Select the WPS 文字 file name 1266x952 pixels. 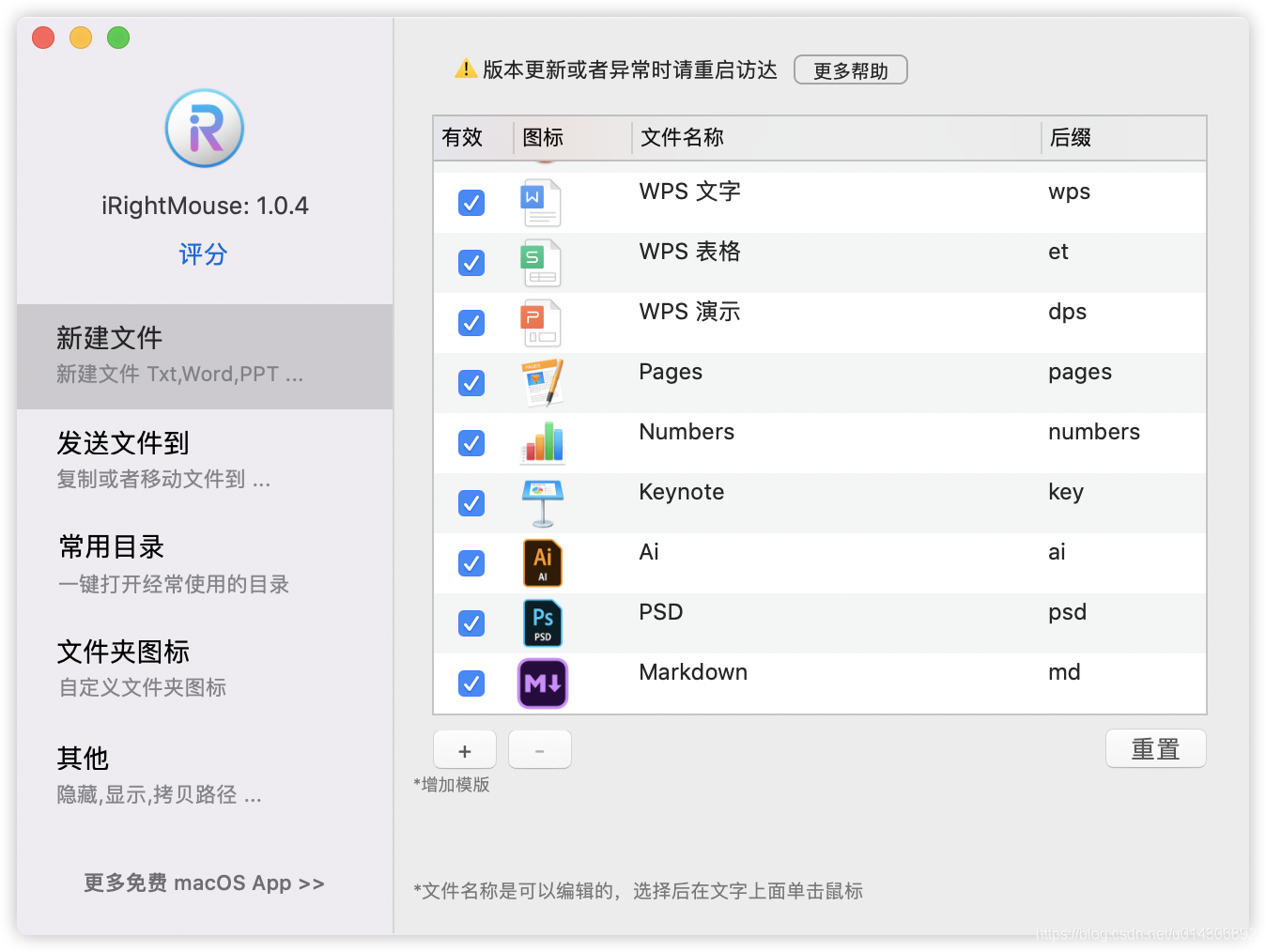690,192
